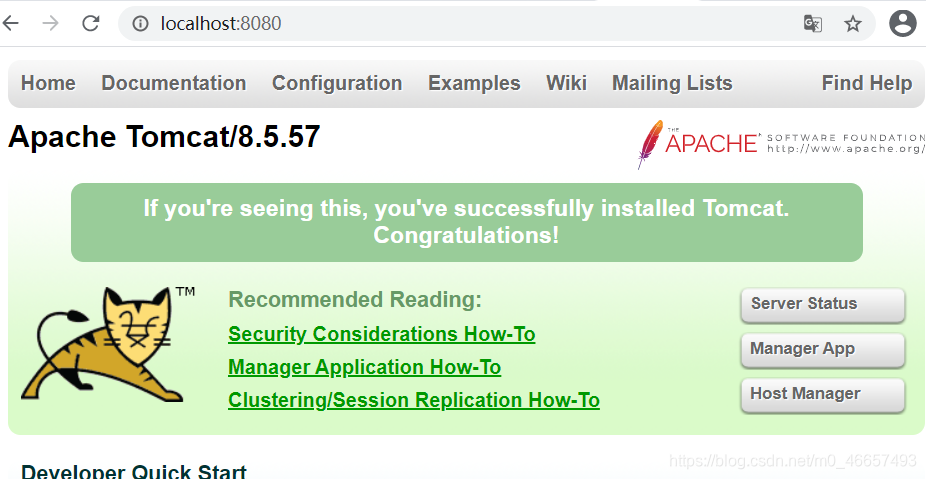926x479 pixels.
Task: Click the Tomcat cat mascot image
Action: 107,344
